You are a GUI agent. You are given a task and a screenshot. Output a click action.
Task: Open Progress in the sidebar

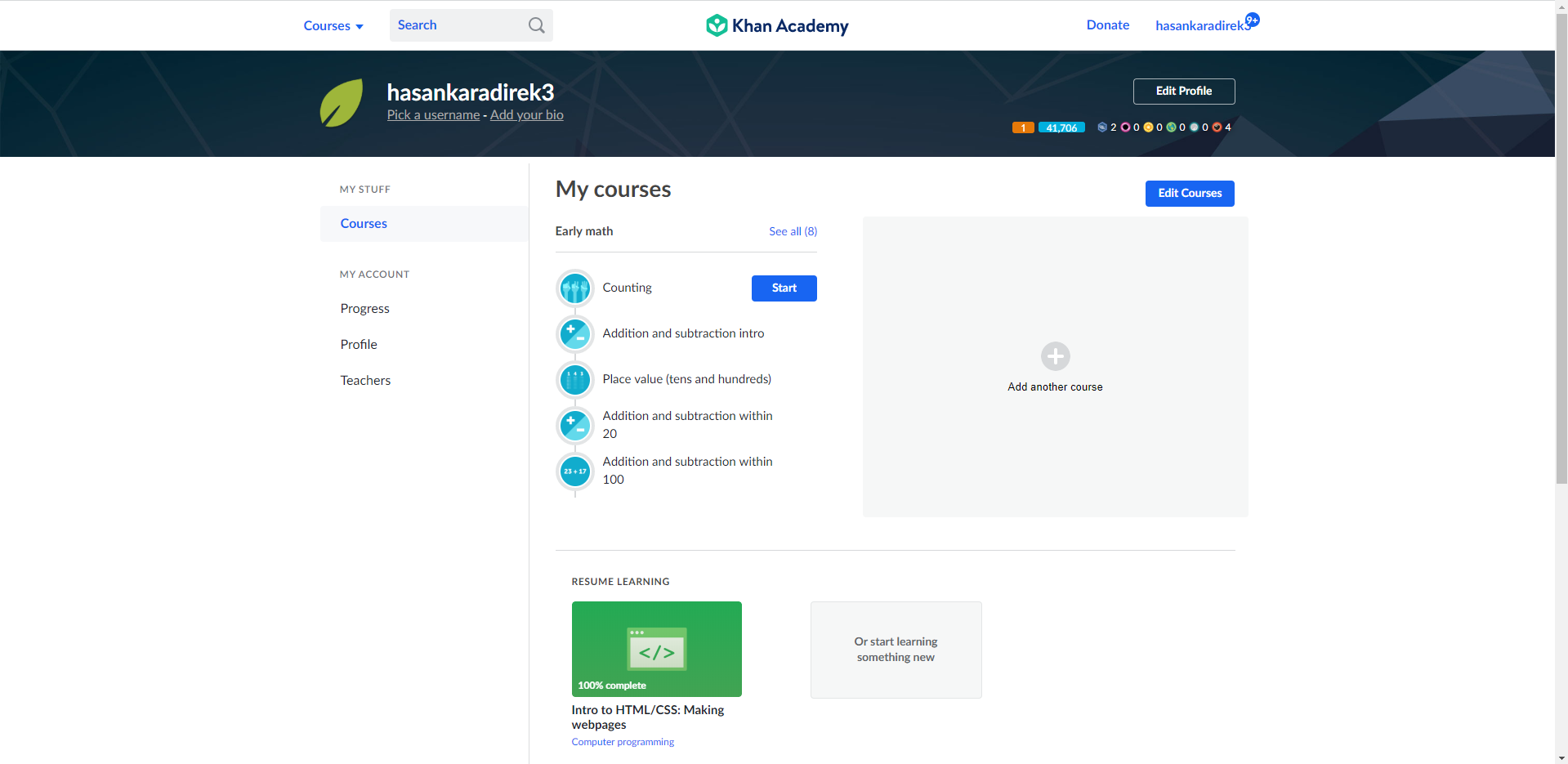pos(365,309)
